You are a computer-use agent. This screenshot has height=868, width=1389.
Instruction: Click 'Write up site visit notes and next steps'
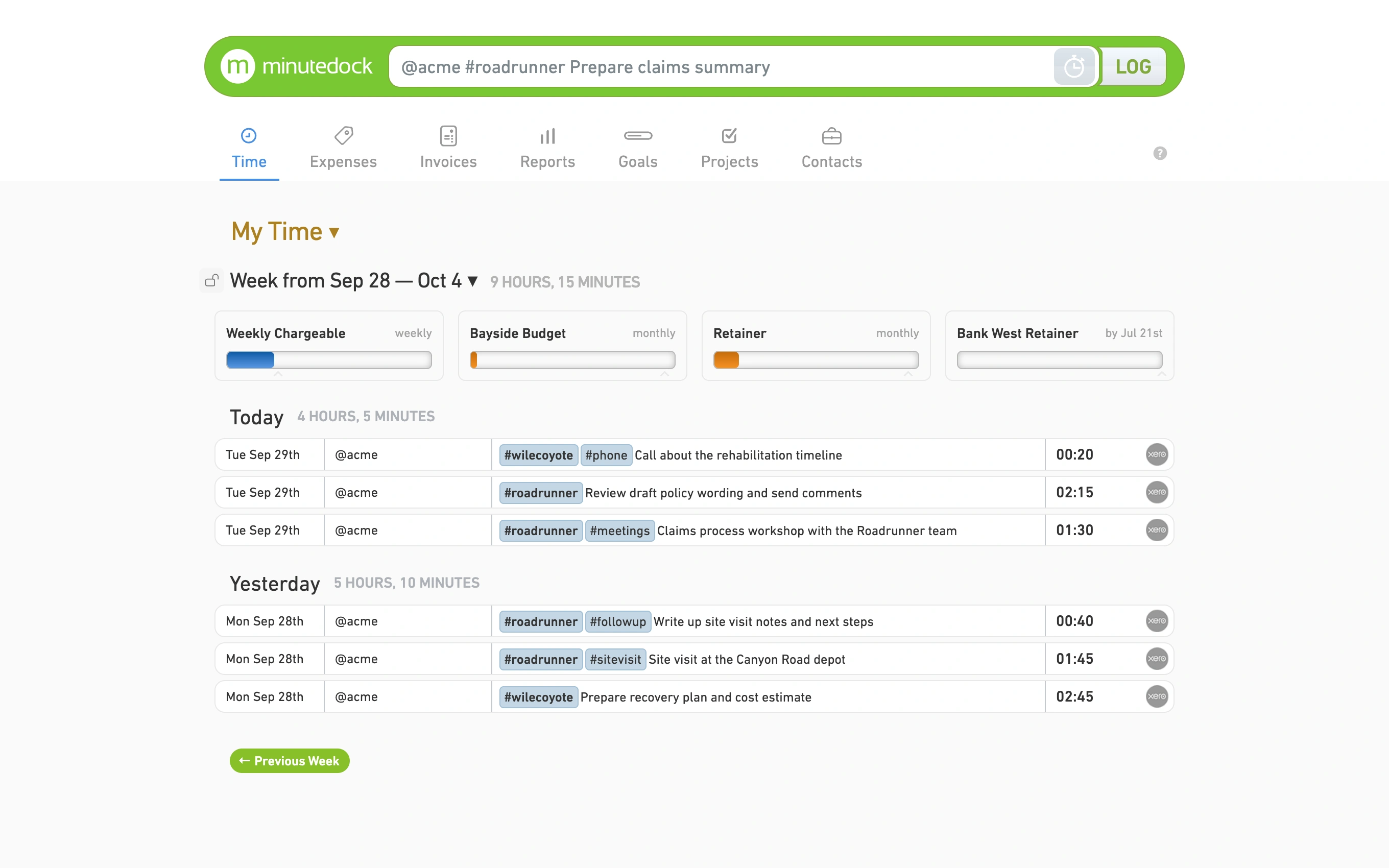[763, 622]
